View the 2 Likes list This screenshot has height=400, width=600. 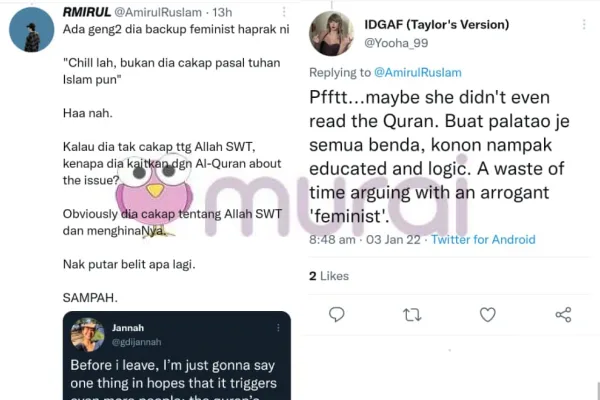coord(329,276)
